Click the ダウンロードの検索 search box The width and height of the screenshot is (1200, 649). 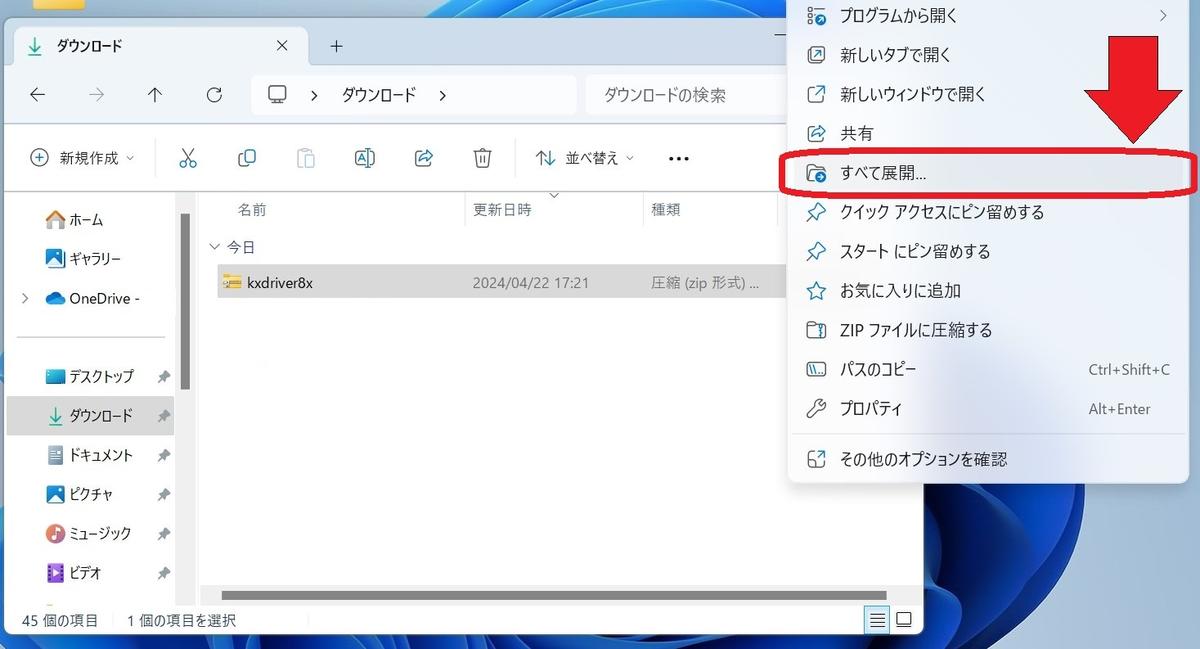(x=684, y=95)
